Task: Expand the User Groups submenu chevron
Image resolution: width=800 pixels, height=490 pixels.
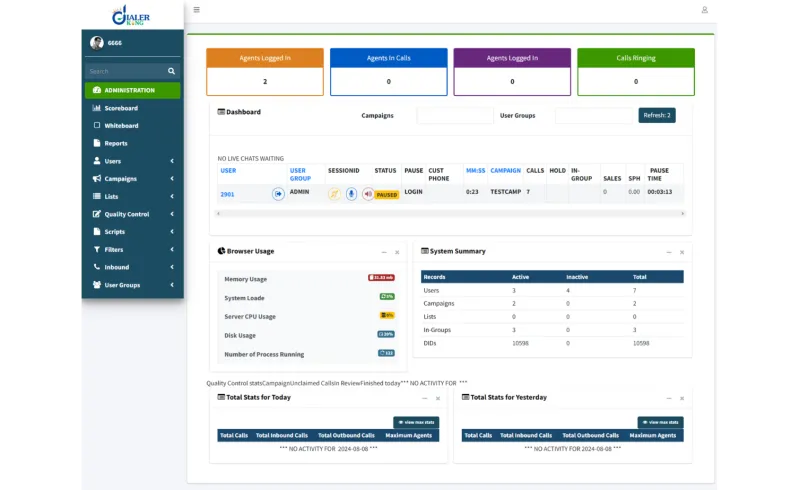Action: (172, 285)
